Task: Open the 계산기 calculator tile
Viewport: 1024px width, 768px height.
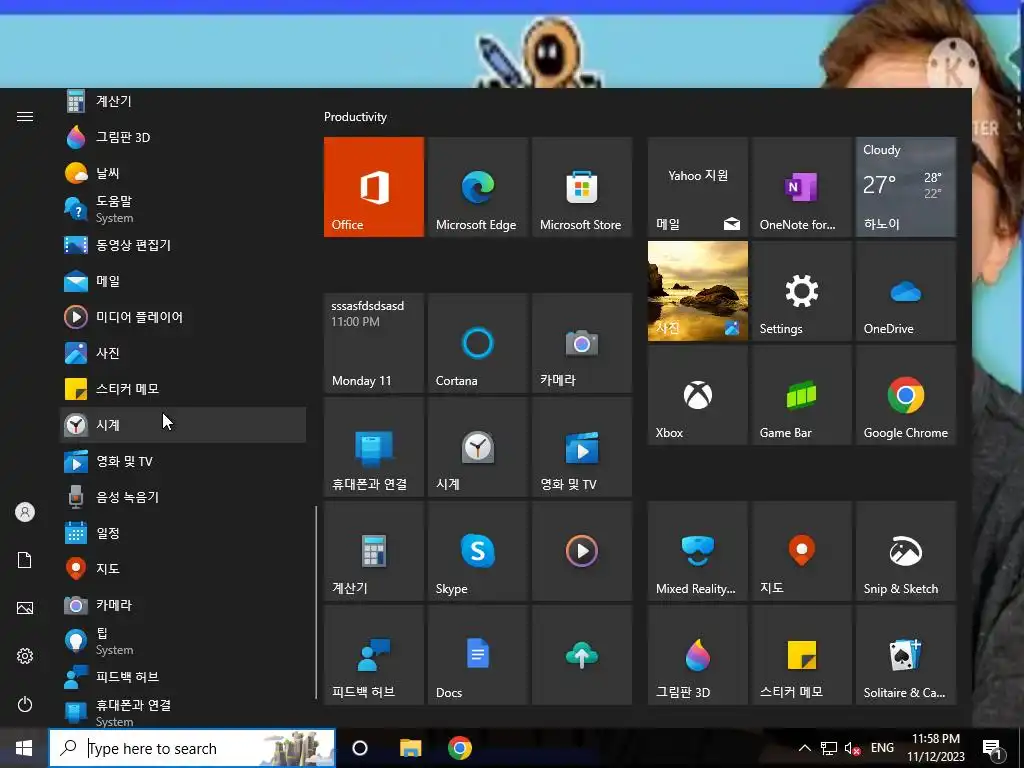Action: coord(374,551)
